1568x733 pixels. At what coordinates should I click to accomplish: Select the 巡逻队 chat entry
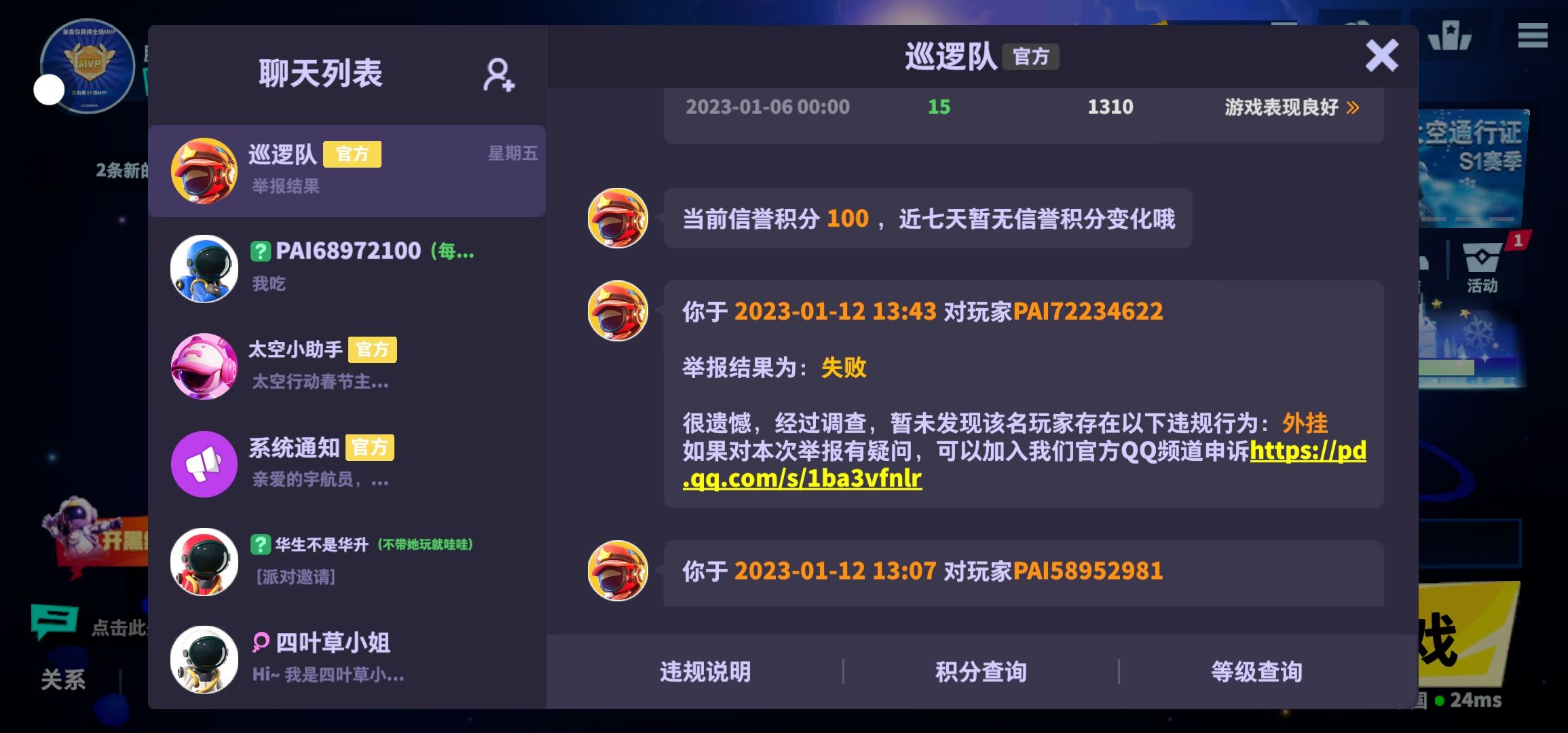(x=347, y=171)
